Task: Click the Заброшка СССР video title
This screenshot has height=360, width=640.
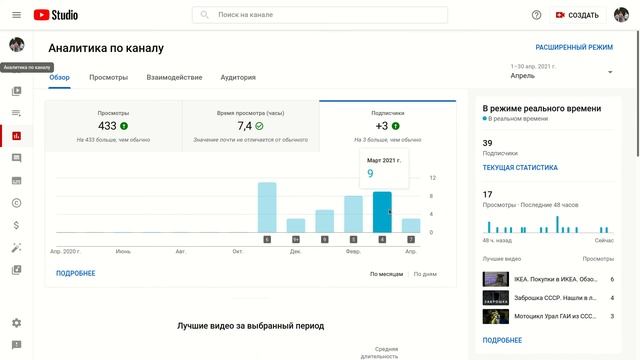Action: [555, 298]
